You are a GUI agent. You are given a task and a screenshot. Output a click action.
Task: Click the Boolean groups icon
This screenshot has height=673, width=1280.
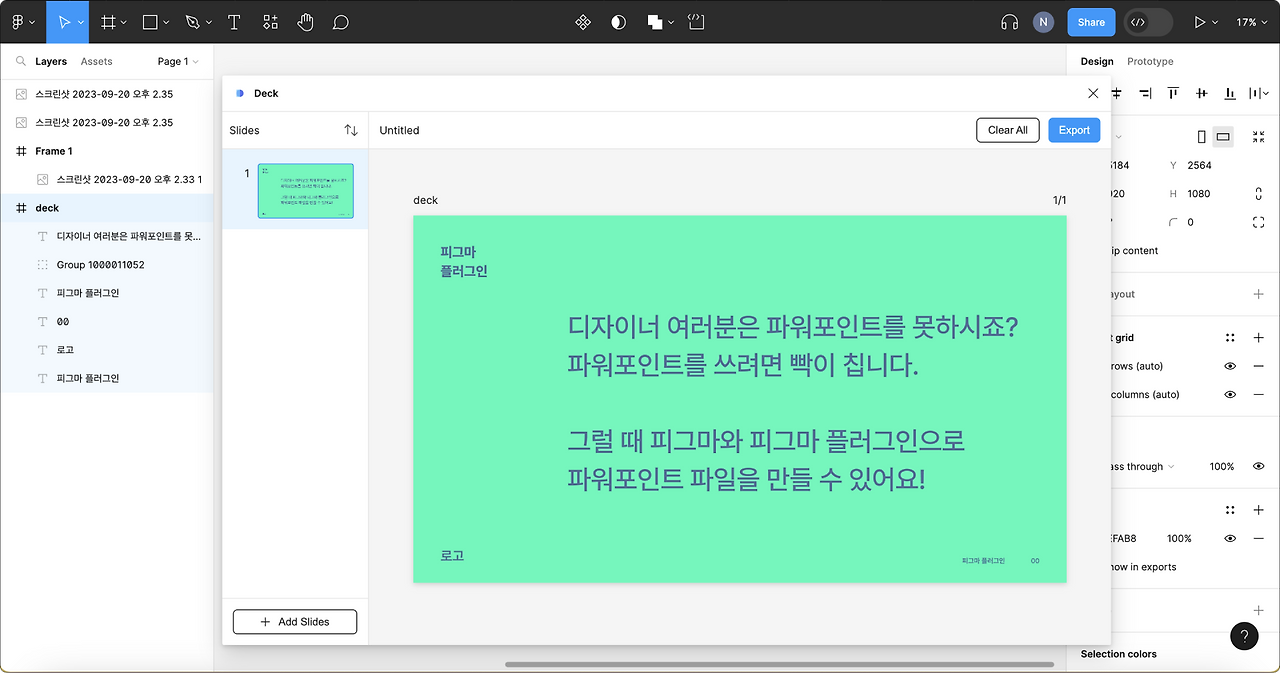click(x=654, y=21)
